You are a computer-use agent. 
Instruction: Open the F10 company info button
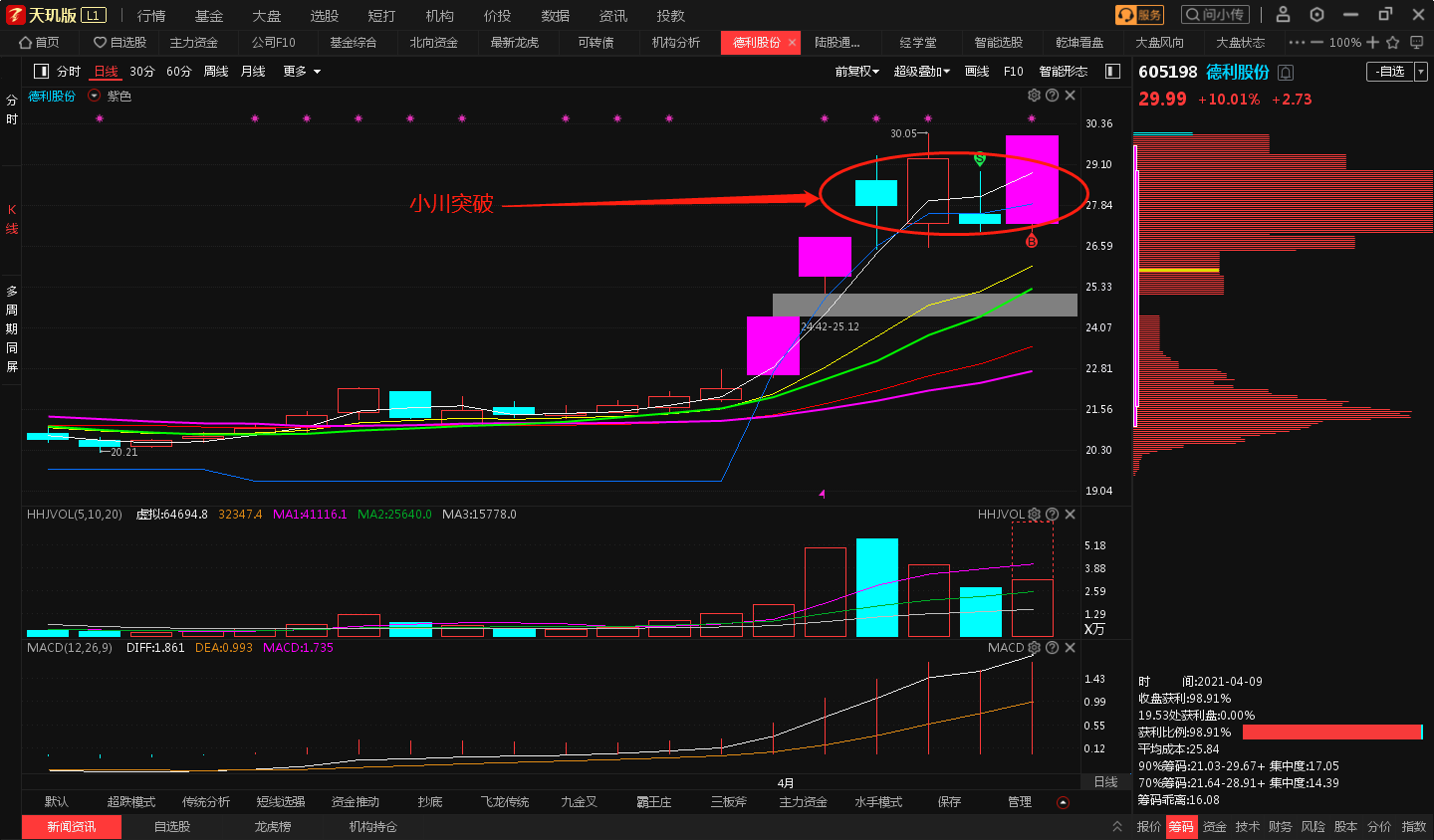click(1014, 72)
